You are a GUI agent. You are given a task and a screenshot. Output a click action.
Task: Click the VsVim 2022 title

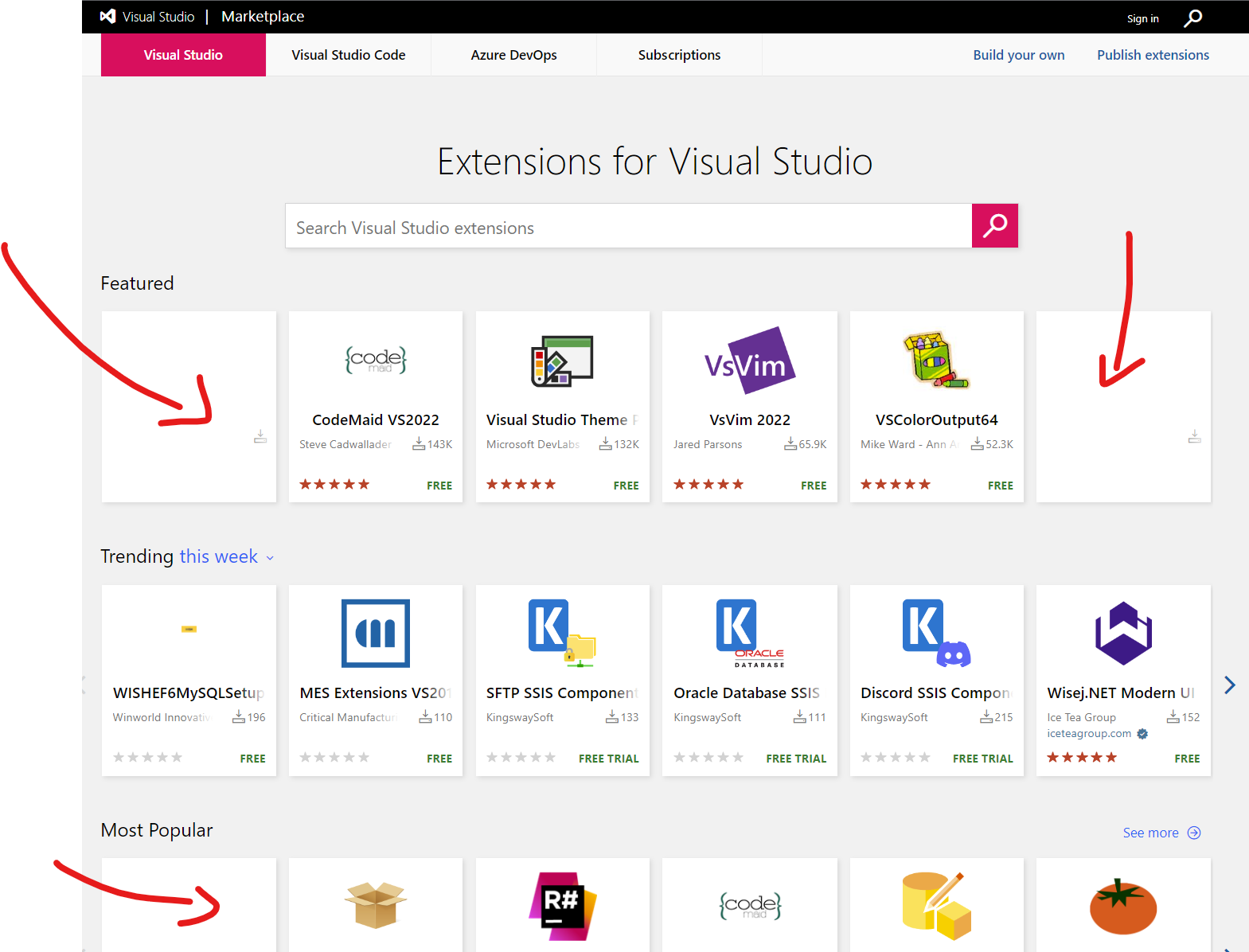tap(750, 419)
